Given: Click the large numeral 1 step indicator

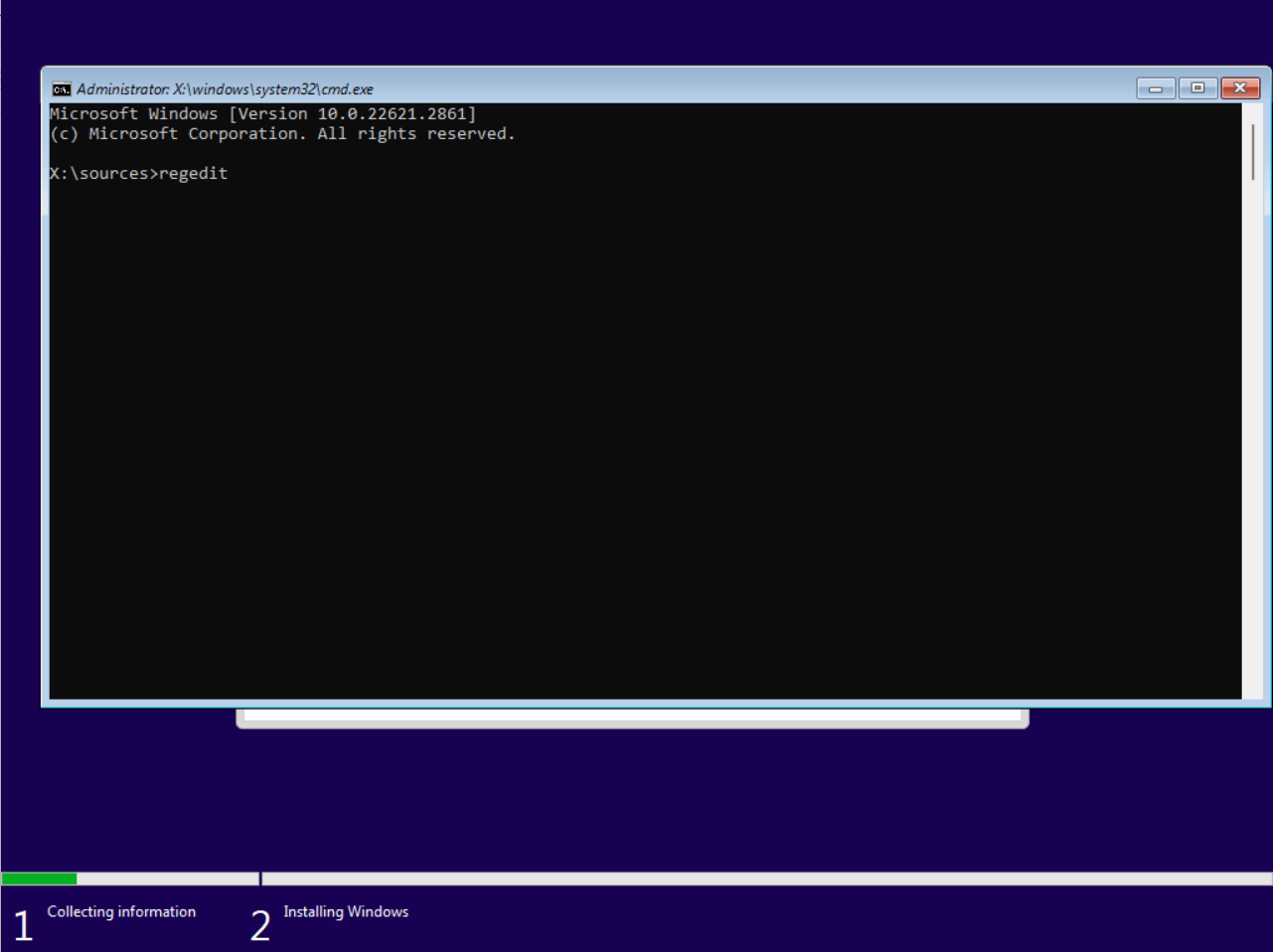Looking at the screenshot, I should click(22, 924).
